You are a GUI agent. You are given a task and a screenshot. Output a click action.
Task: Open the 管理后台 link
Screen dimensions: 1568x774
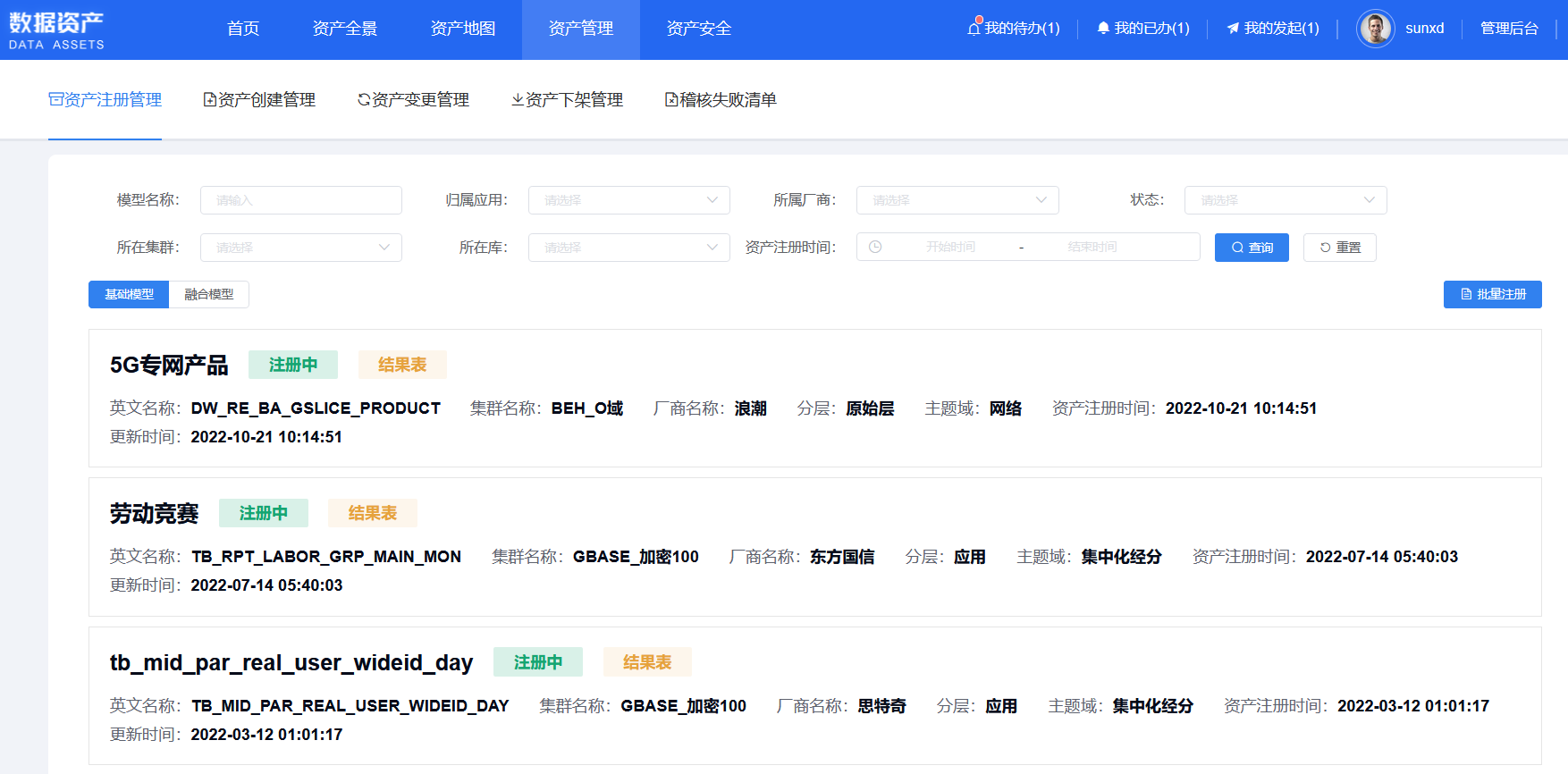[1509, 29]
